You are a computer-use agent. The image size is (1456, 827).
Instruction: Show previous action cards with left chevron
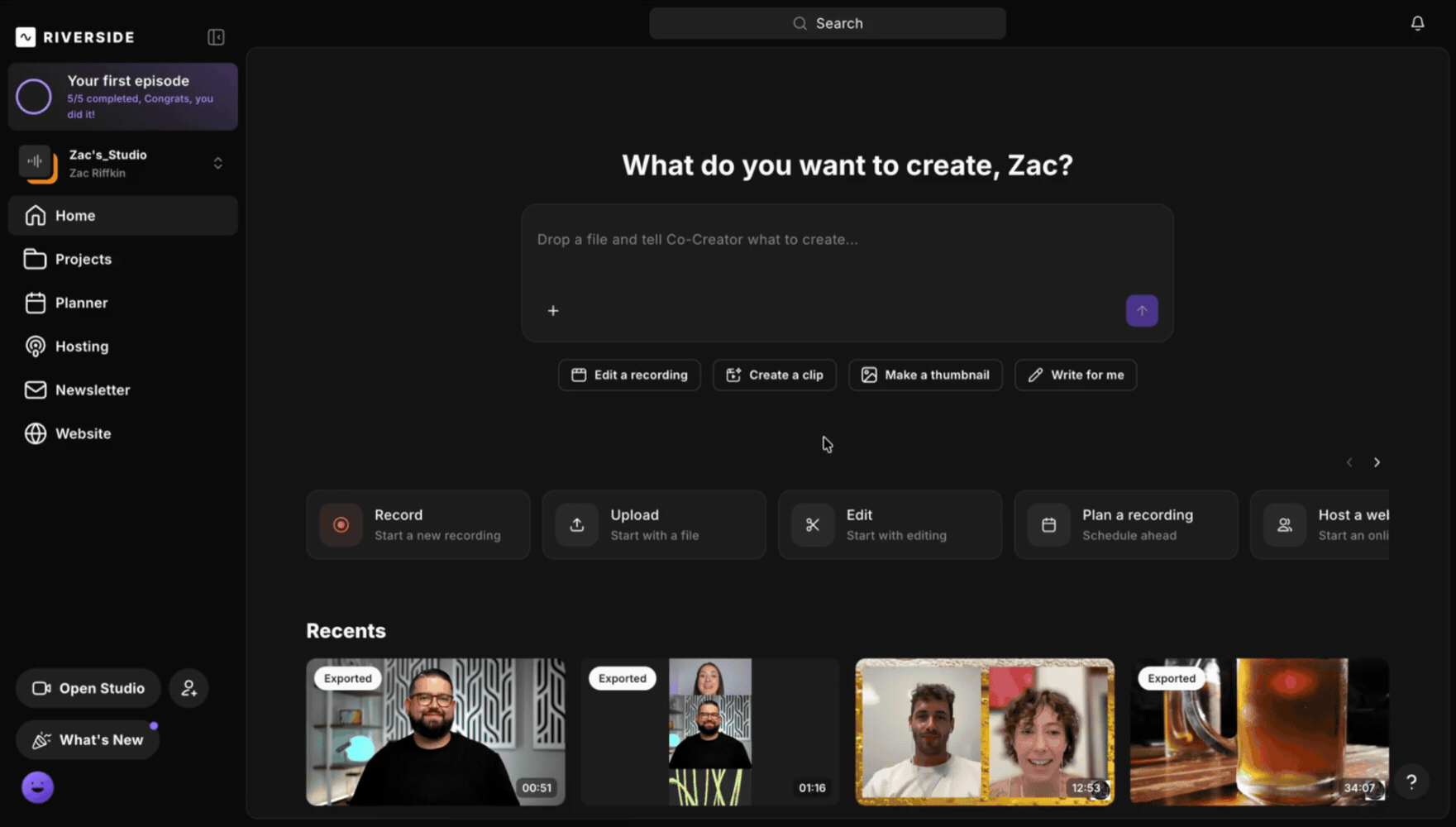pos(1349,462)
